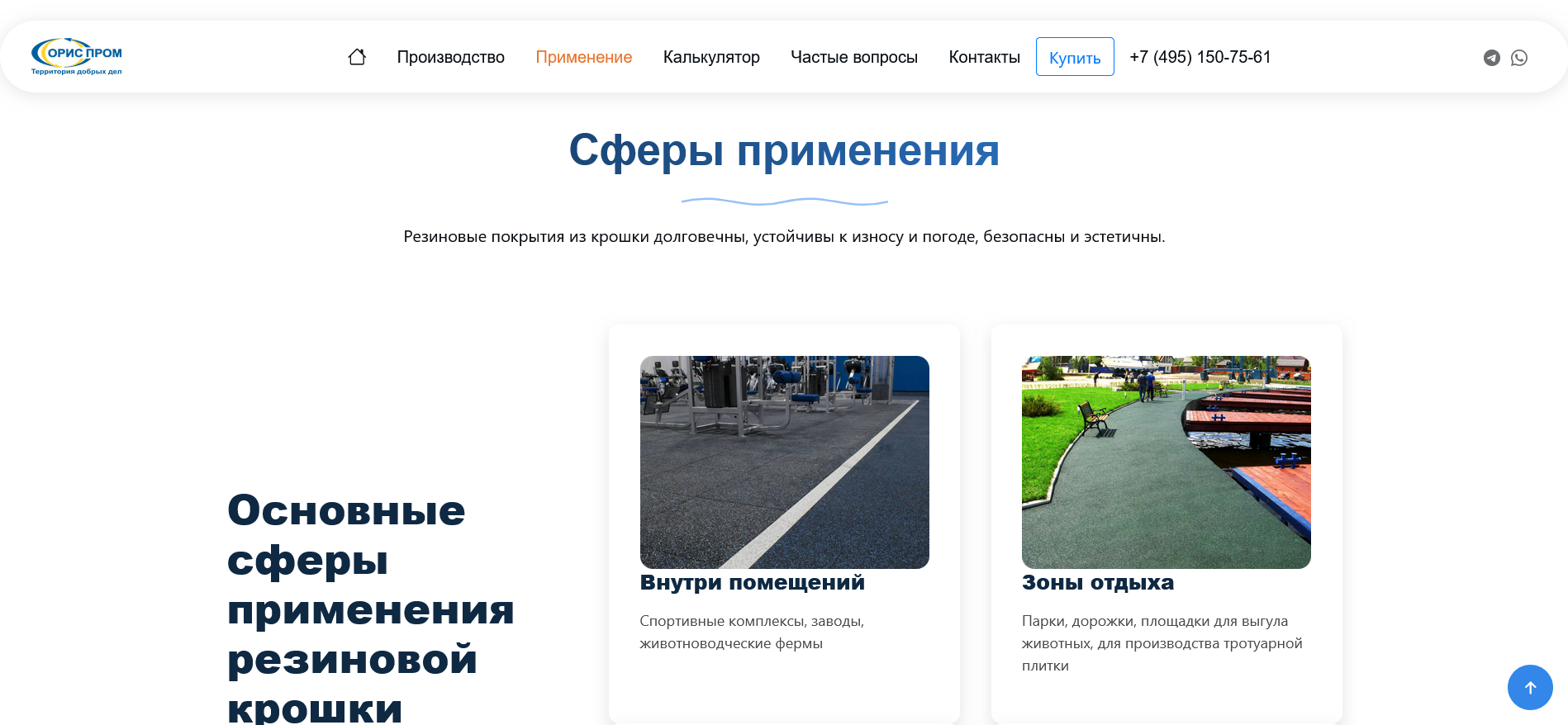Go to the home page via house icon

(x=357, y=57)
